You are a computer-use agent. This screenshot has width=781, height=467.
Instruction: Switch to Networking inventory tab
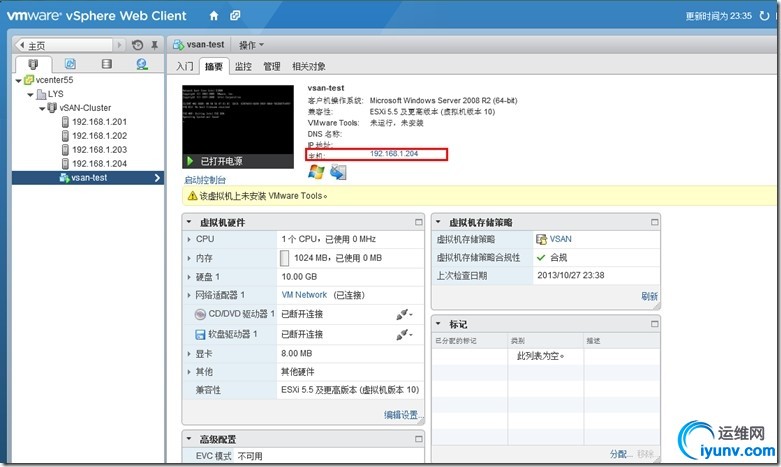coord(142,64)
